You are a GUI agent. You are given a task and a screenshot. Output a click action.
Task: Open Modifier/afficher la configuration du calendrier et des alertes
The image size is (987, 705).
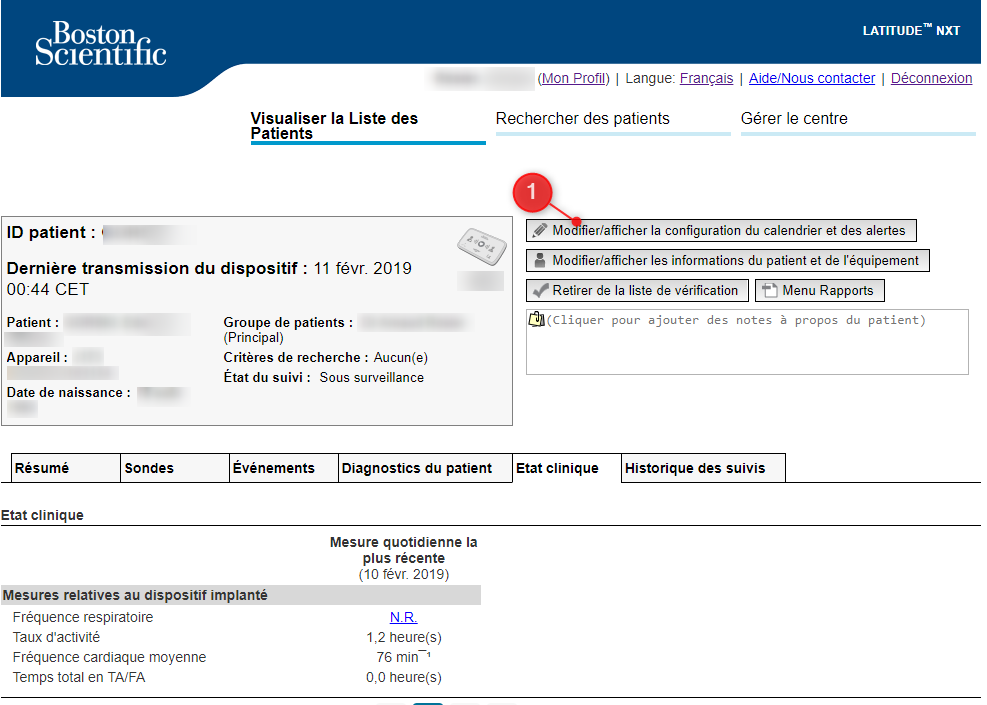721,230
